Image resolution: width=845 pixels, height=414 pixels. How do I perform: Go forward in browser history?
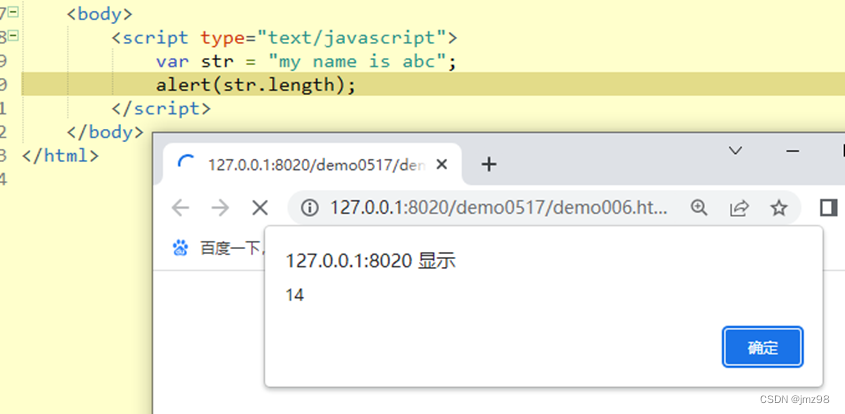pyautogui.click(x=220, y=208)
